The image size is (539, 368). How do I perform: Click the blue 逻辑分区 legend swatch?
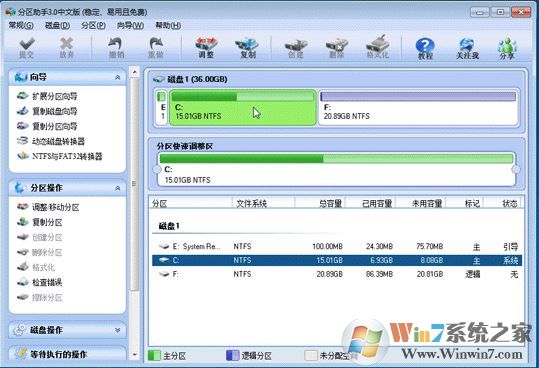(x=232, y=356)
